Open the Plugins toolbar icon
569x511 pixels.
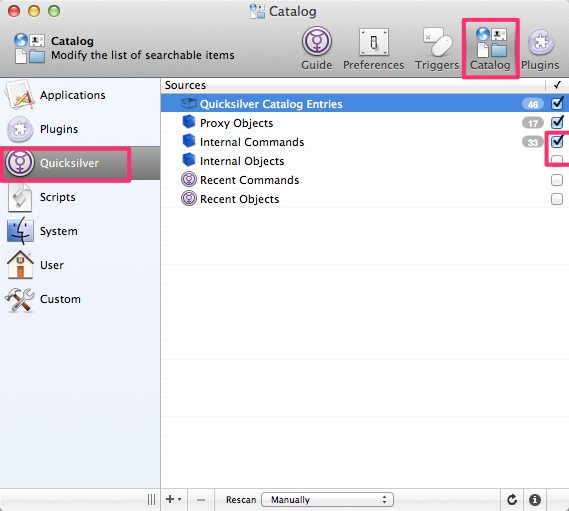[x=540, y=49]
